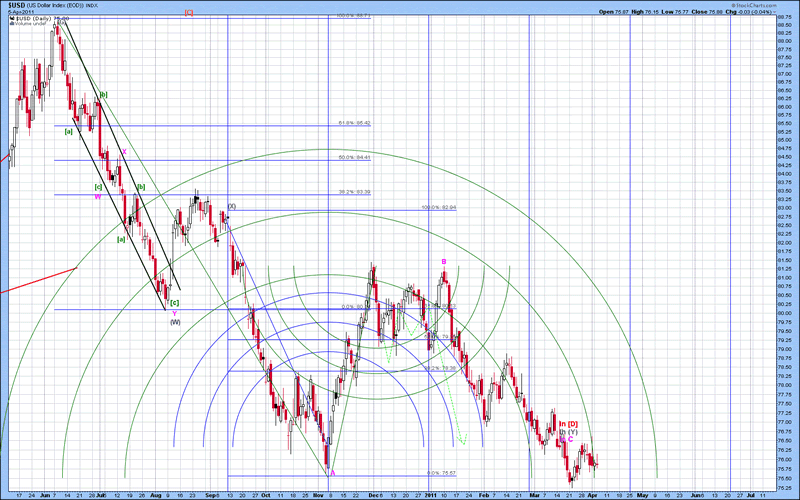Screen dimensions: 800x500
Task: Click the 100.0%: 82.94 retracement label
Action: point(440,207)
